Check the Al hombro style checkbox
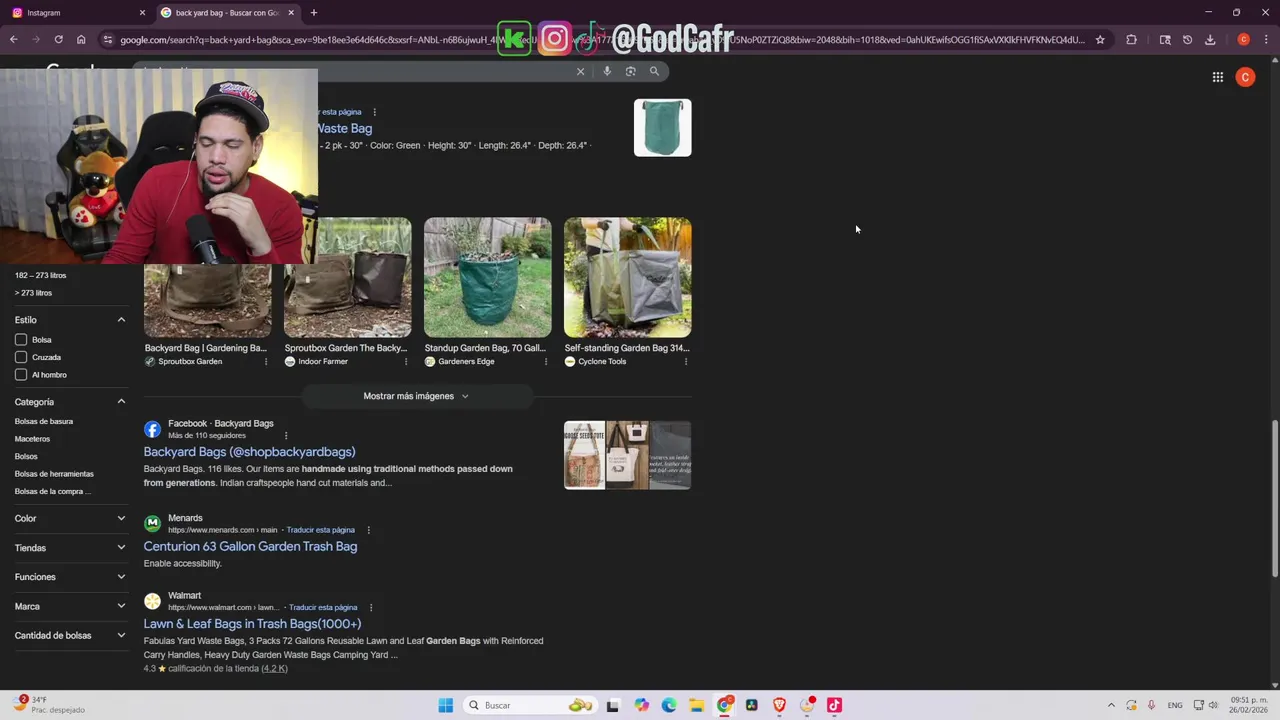This screenshot has height=720, width=1280. point(21,375)
